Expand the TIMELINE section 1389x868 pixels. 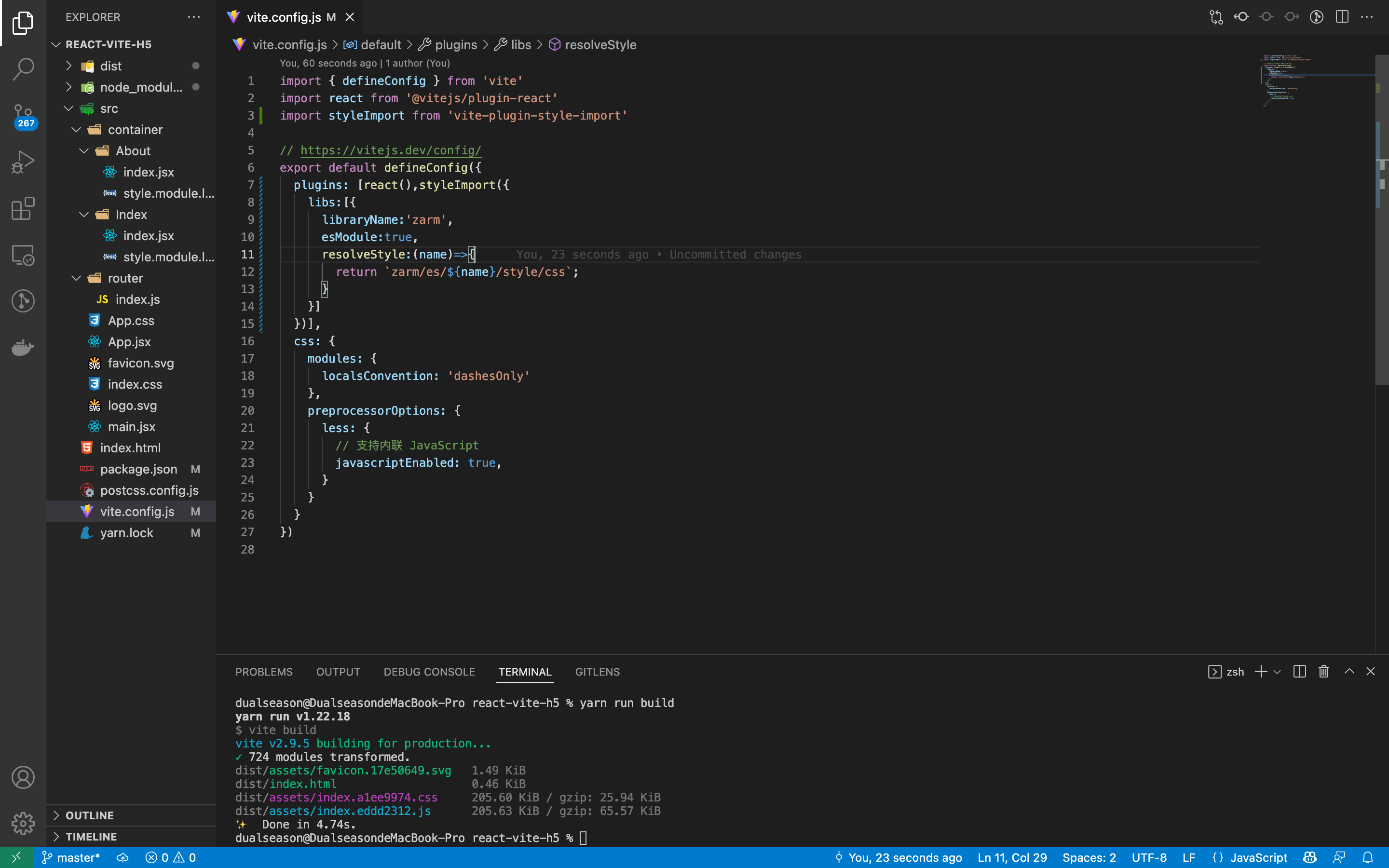coord(131,837)
